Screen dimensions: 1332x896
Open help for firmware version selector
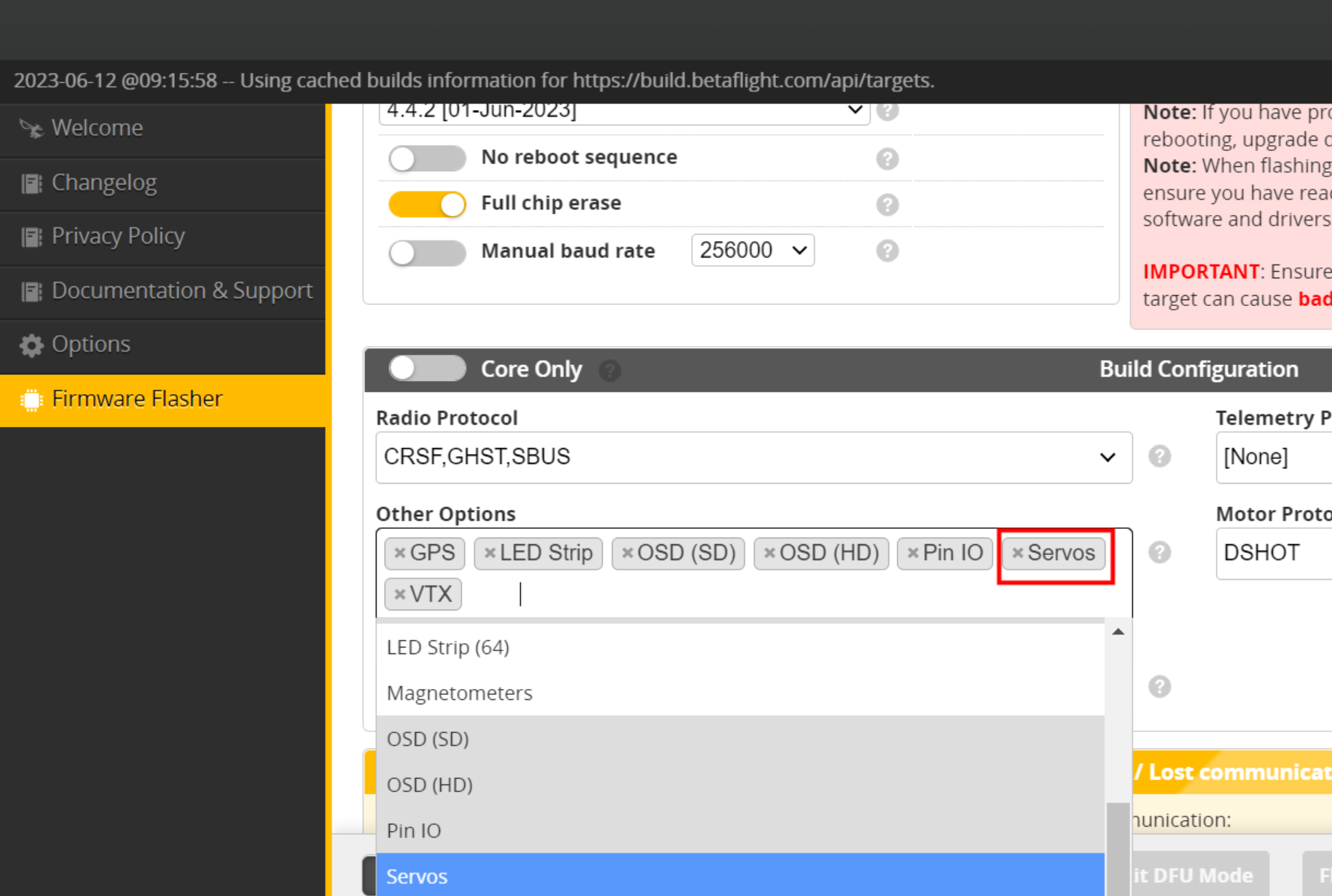888,111
